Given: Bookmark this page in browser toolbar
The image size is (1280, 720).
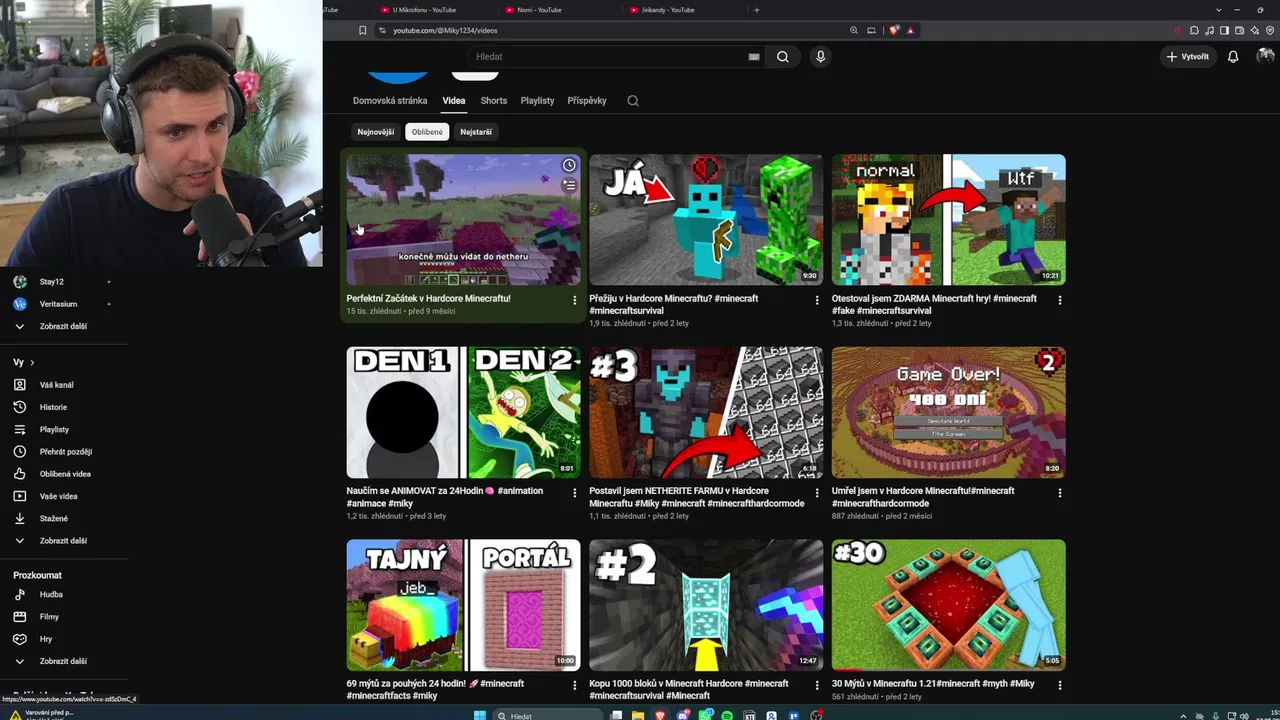Looking at the screenshot, I should [x=362, y=30].
